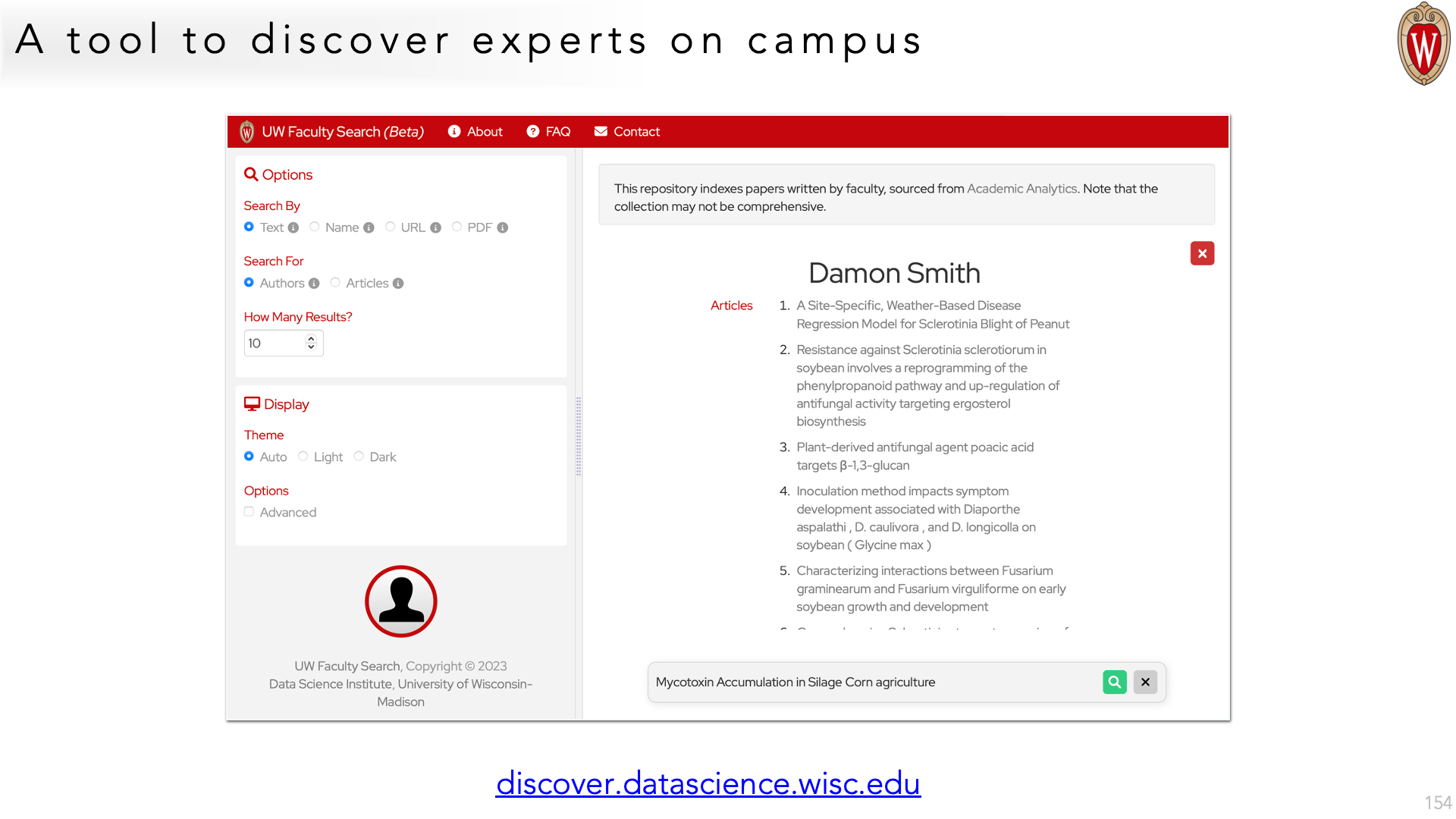Click info icon beside PDF option
Viewport: 1456px width, 819px height.
point(502,227)
